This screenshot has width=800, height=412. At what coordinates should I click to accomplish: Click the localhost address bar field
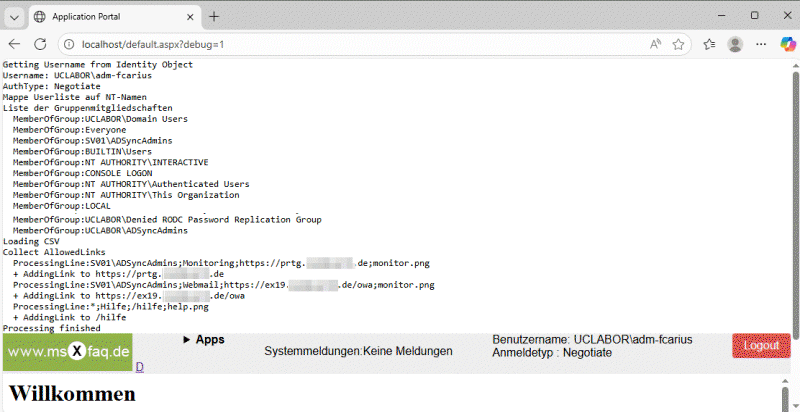pyautogui.click(x=350, y=44)
